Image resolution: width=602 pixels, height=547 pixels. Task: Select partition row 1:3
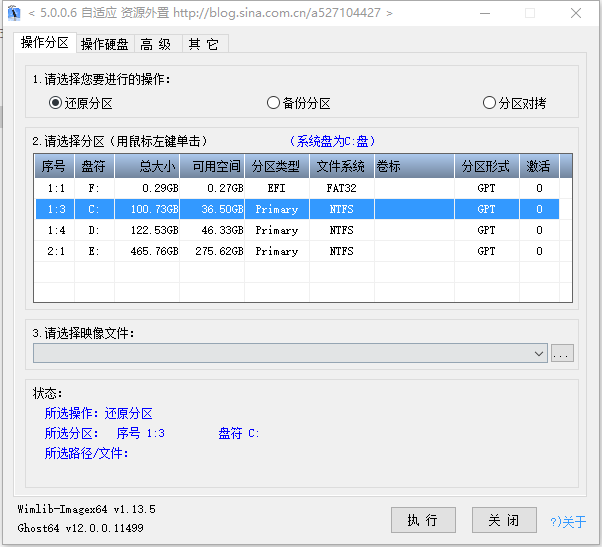[297, 209]
